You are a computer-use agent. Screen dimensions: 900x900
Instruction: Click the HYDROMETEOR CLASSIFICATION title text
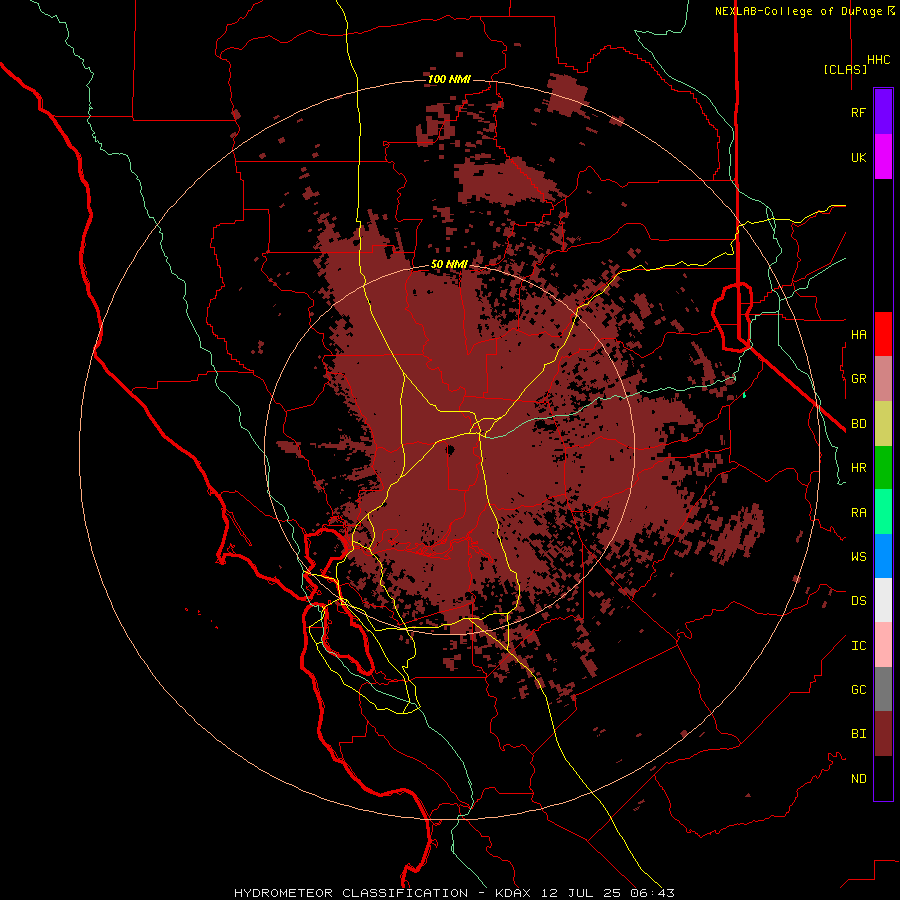coord(351,893)
